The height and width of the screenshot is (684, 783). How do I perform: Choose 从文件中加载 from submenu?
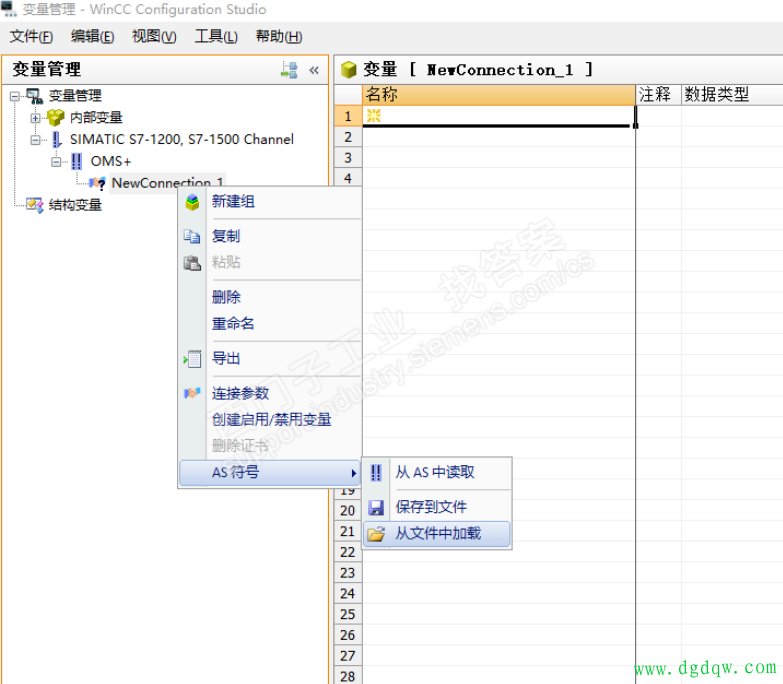[x=437, y=534]
